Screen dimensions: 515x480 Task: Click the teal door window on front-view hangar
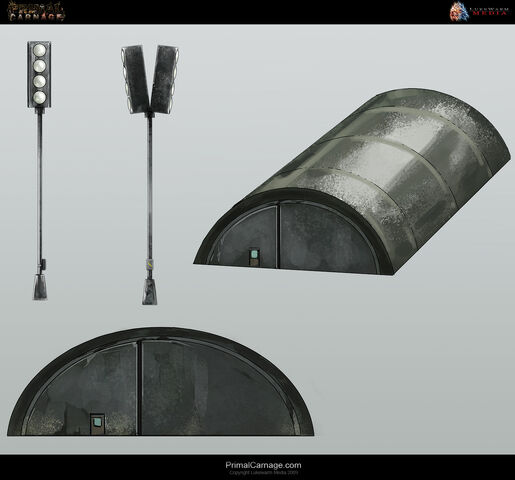pyautogui.click(x=97, y=422)
